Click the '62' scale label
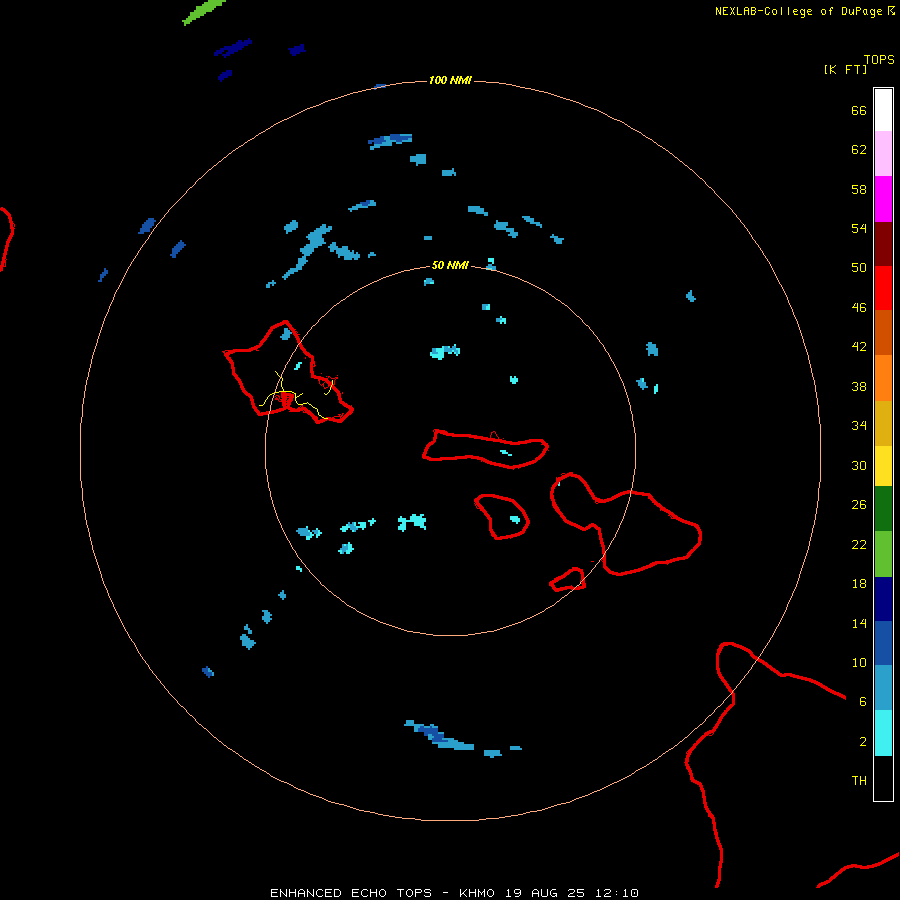The width and height of the screenshot is (900, 900). point(859,150)
